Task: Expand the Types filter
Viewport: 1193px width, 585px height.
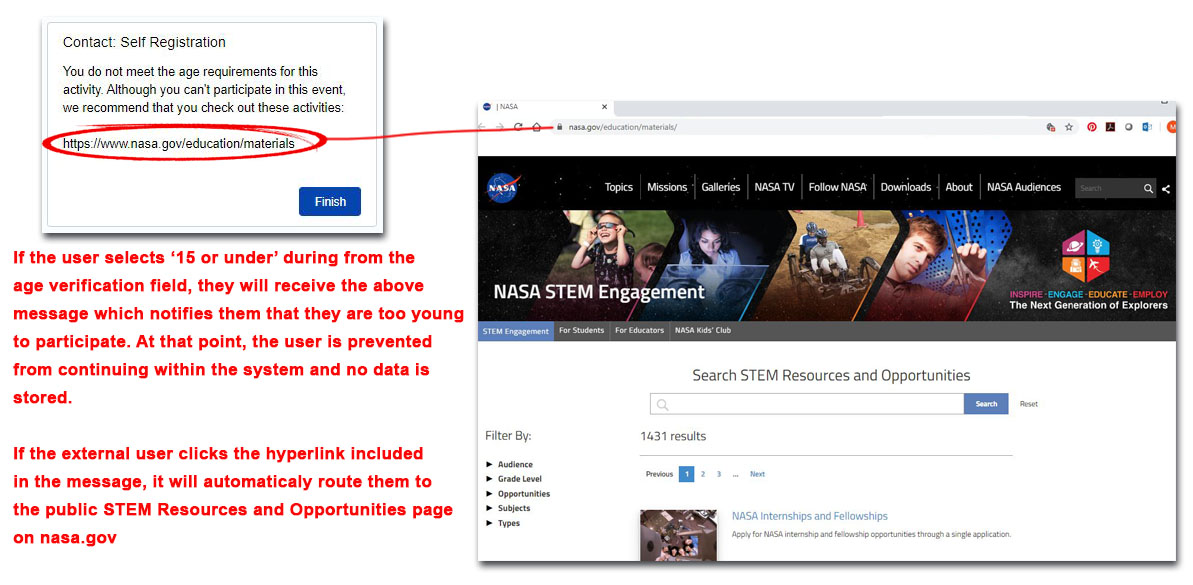Action: tap(508, 523)
